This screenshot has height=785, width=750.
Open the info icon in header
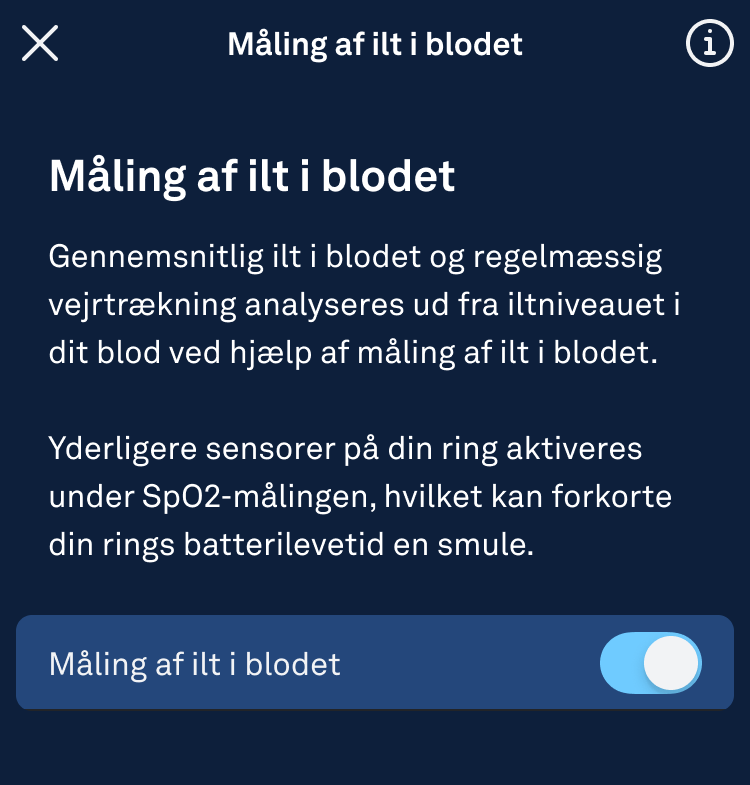coord(709,44)
